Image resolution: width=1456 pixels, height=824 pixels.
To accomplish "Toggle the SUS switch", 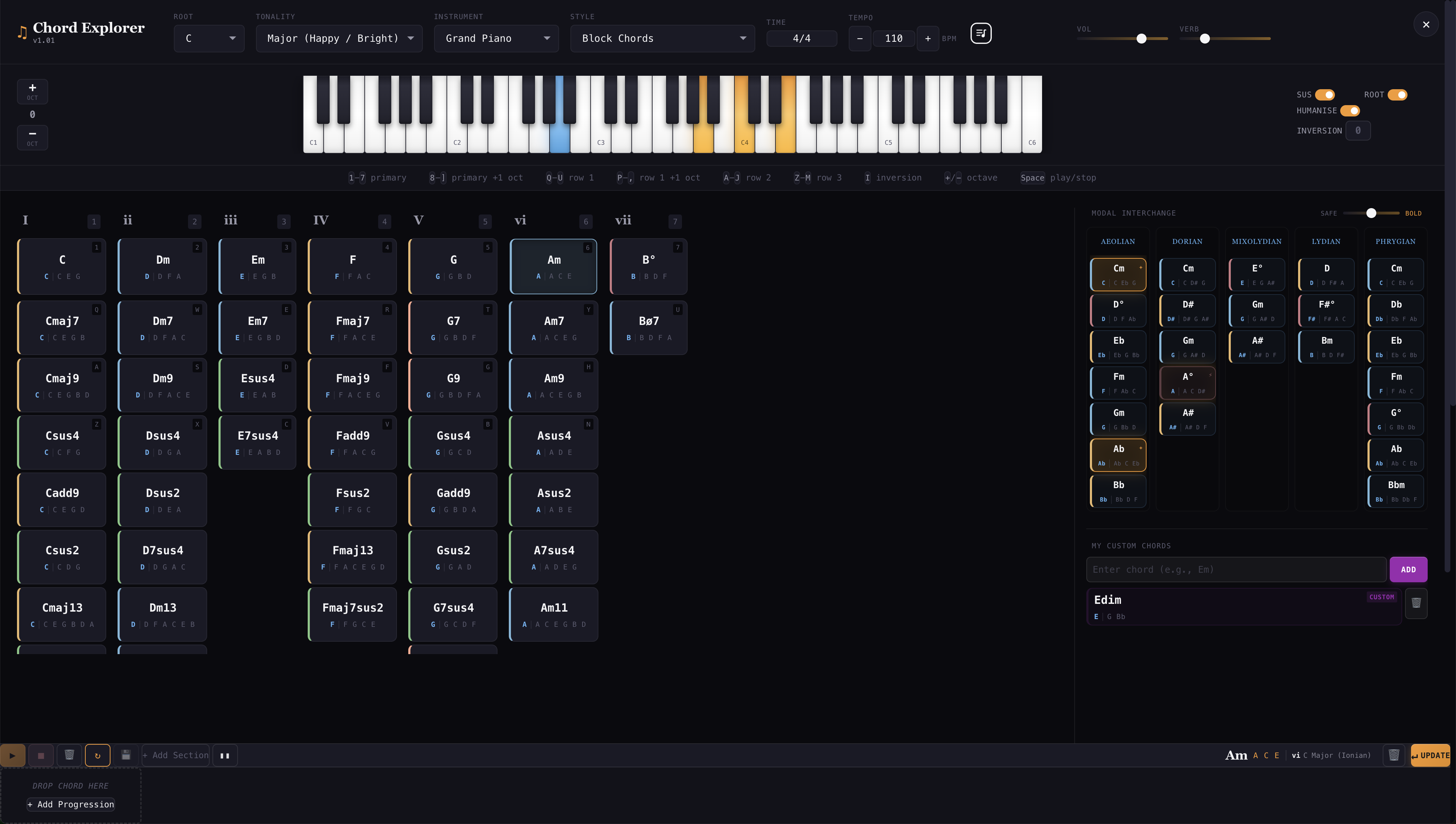I will click(x=1325, y=95).
